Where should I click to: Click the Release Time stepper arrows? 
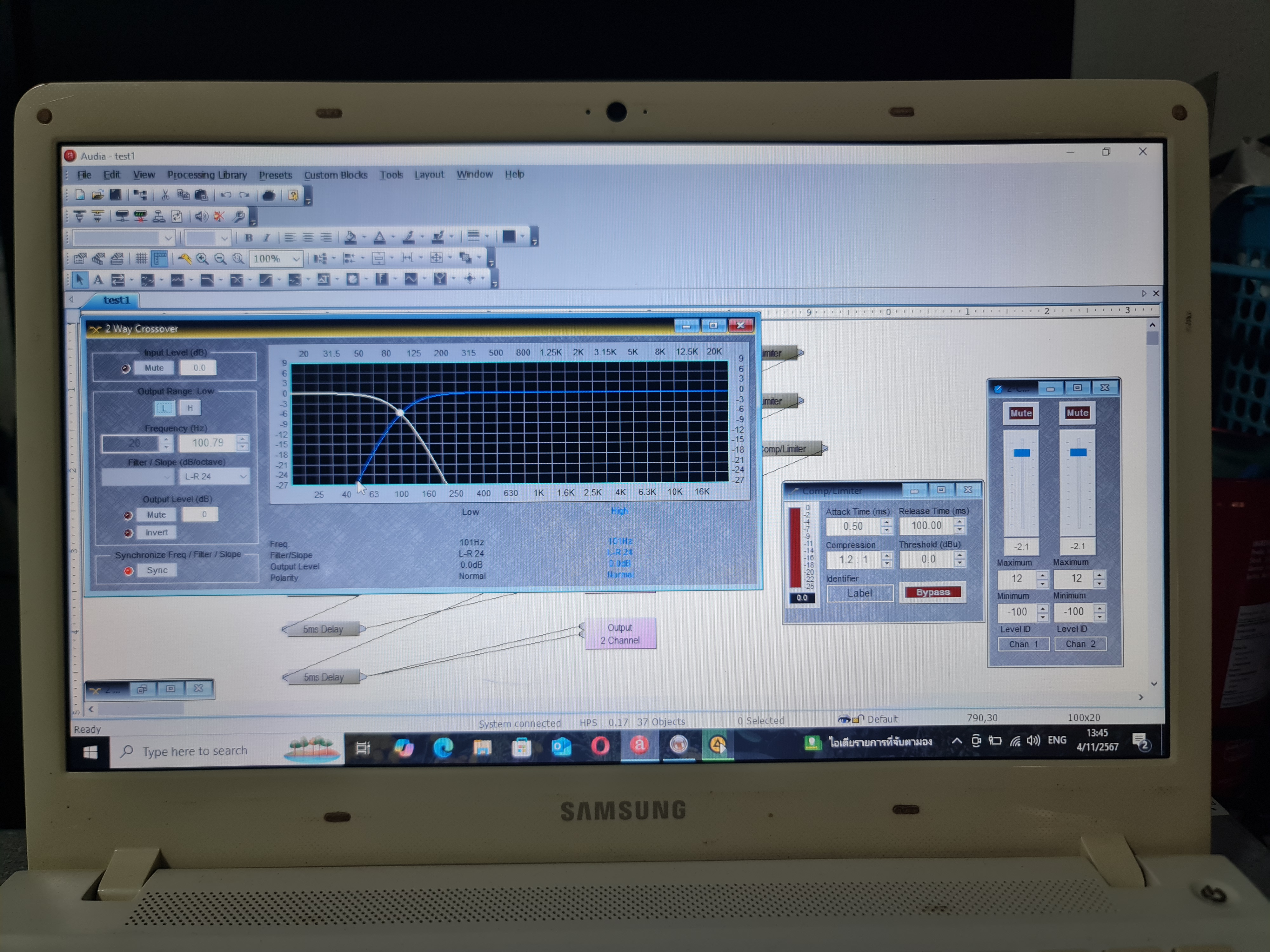tap(960, 525)
